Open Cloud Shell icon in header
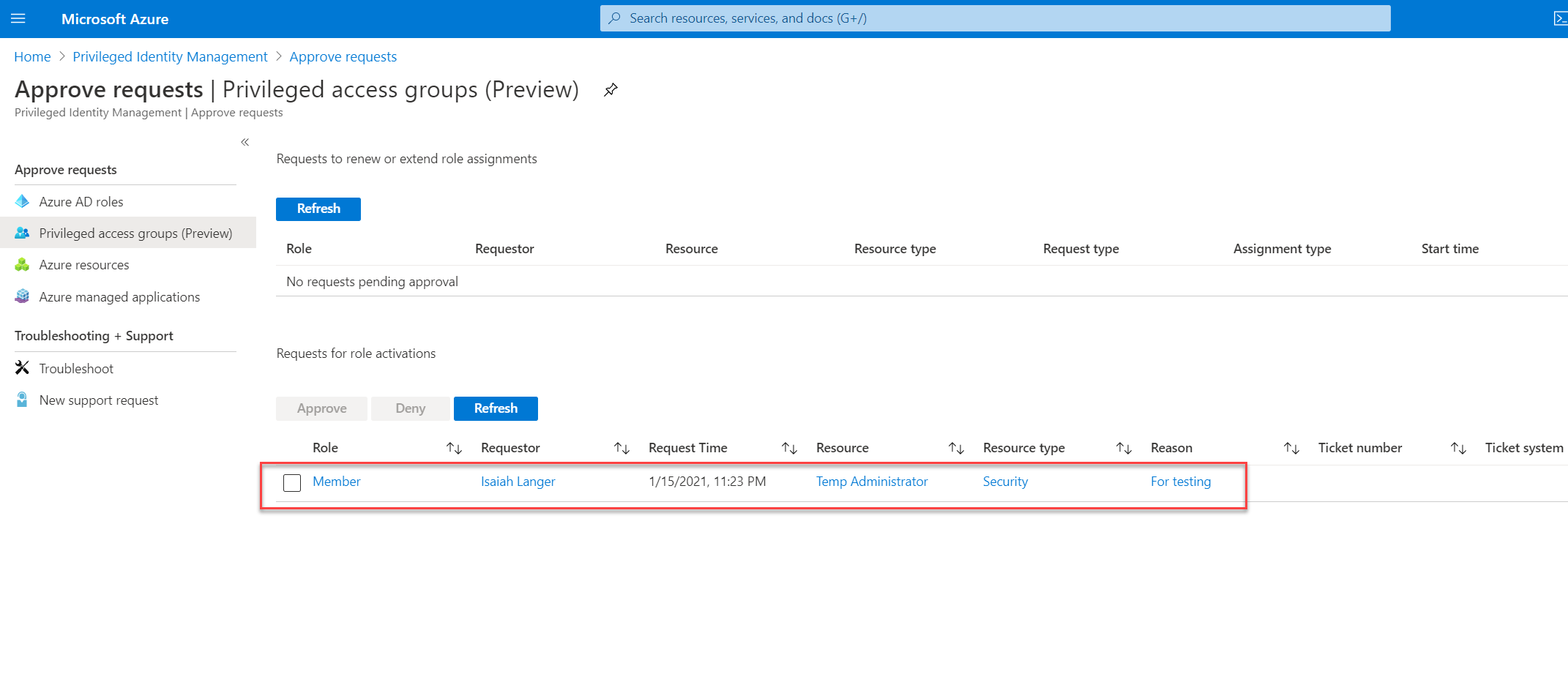The width and height of the screenshot is (1568, 696). pos(1560,18)
